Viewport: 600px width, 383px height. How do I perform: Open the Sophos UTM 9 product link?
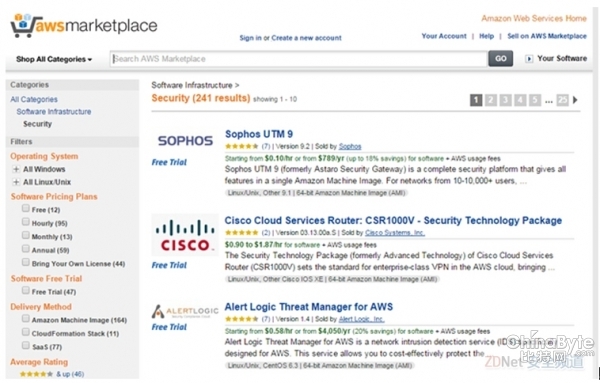(x=259, y=134)
